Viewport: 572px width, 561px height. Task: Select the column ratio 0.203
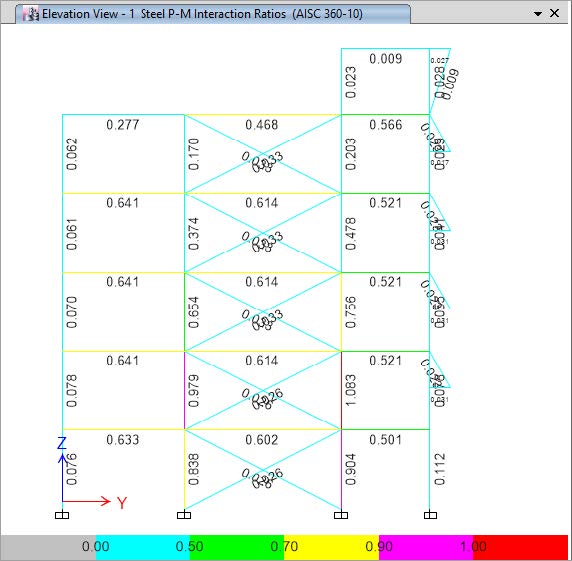tap(351, 154)
